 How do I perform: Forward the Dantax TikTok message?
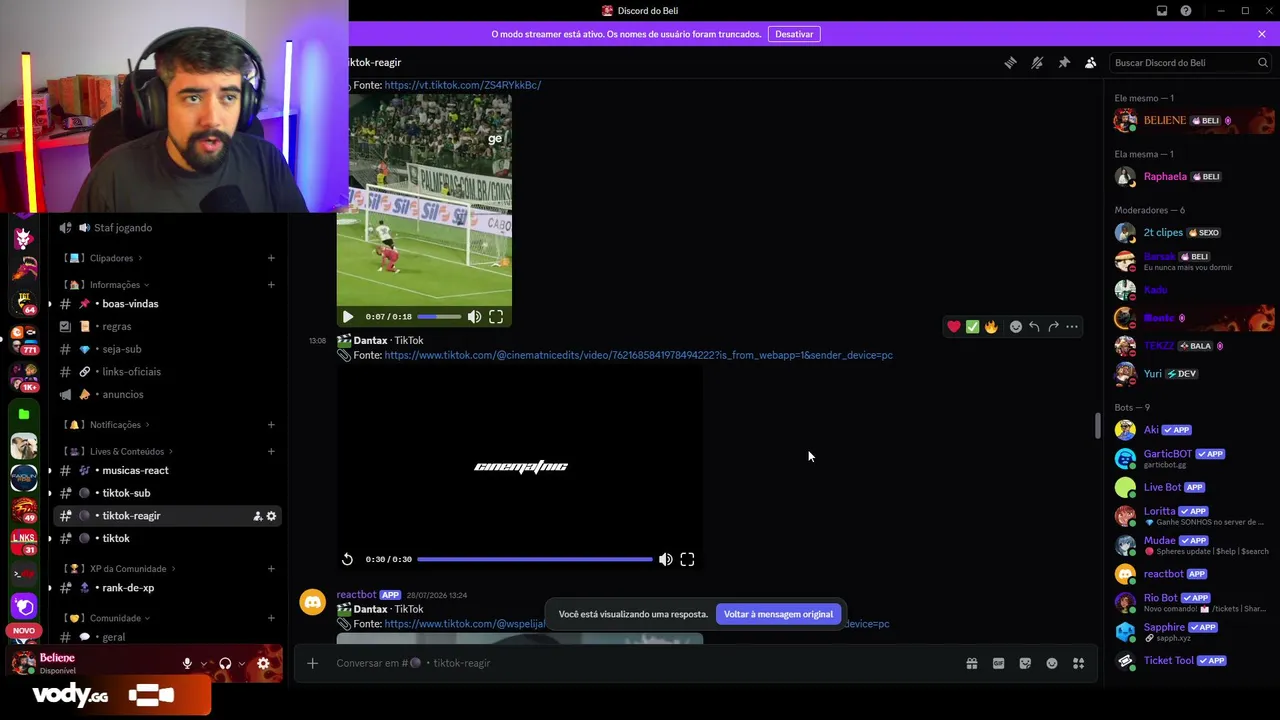click(1053, 327)
